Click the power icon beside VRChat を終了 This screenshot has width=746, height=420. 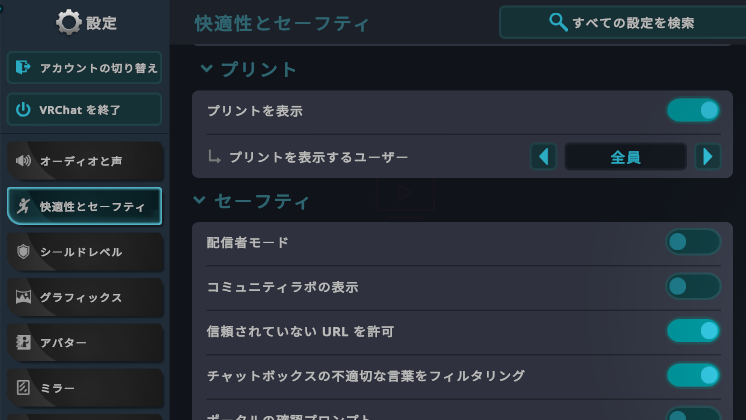coord(23,110)
